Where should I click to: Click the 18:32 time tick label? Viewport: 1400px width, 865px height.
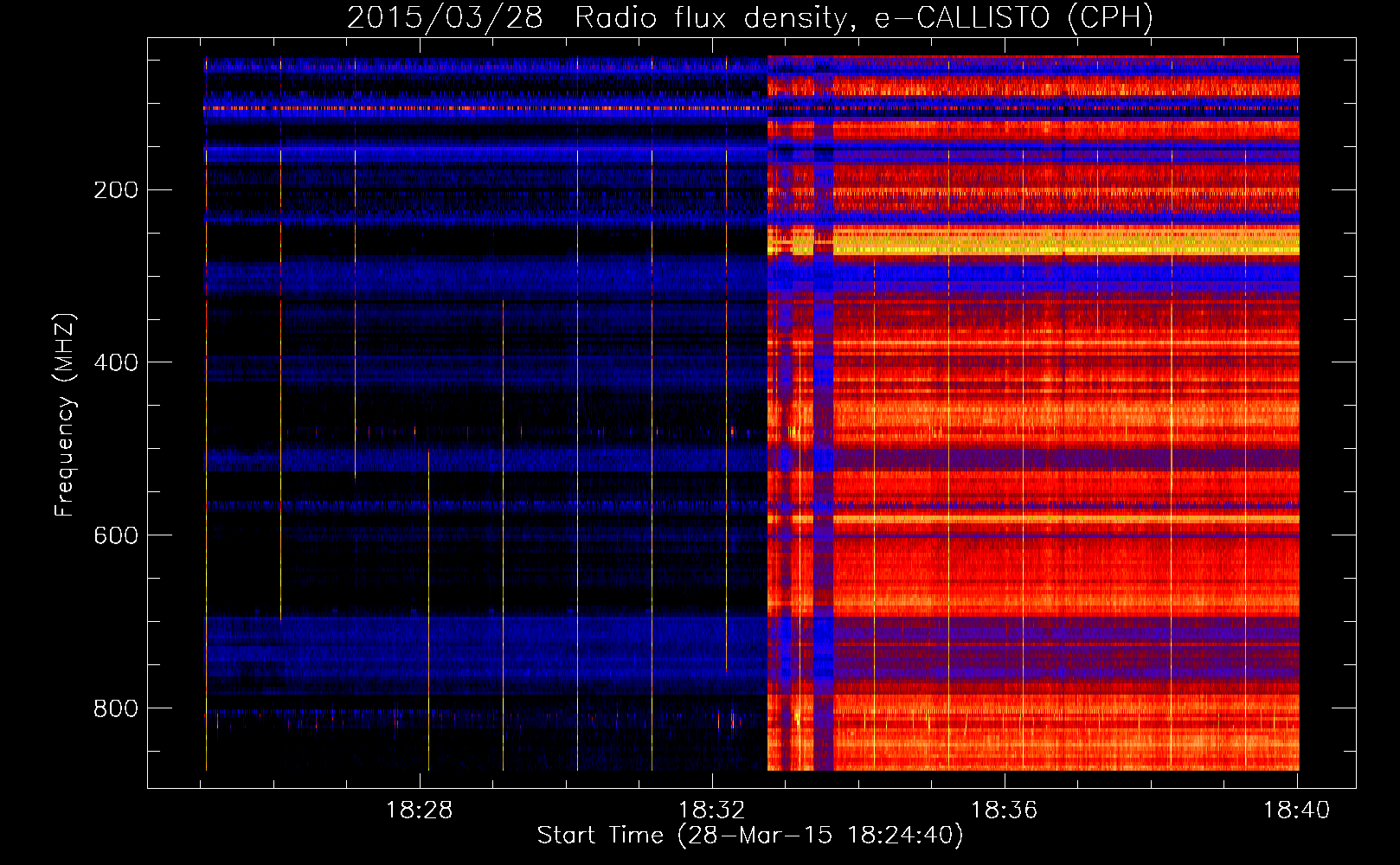tap(711, 810)
